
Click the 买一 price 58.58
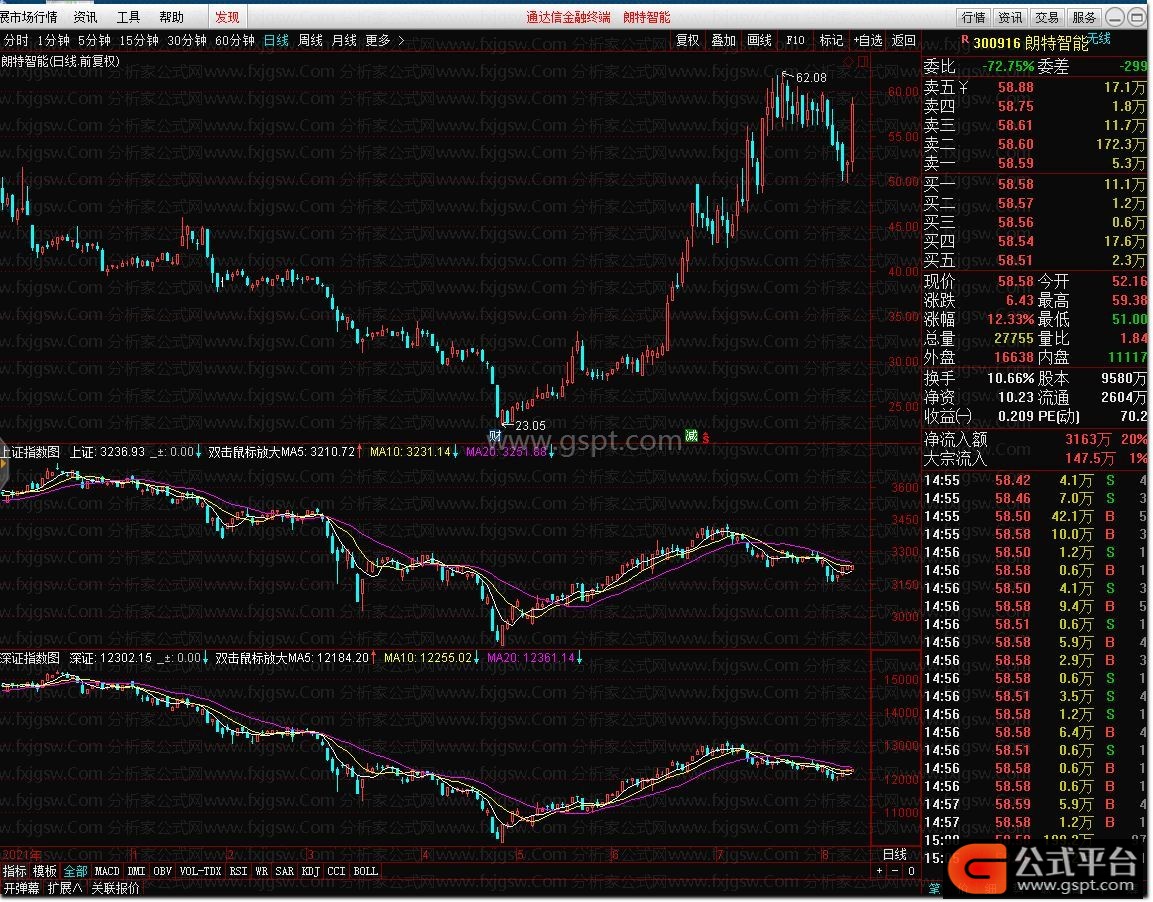coord(1015,184)
